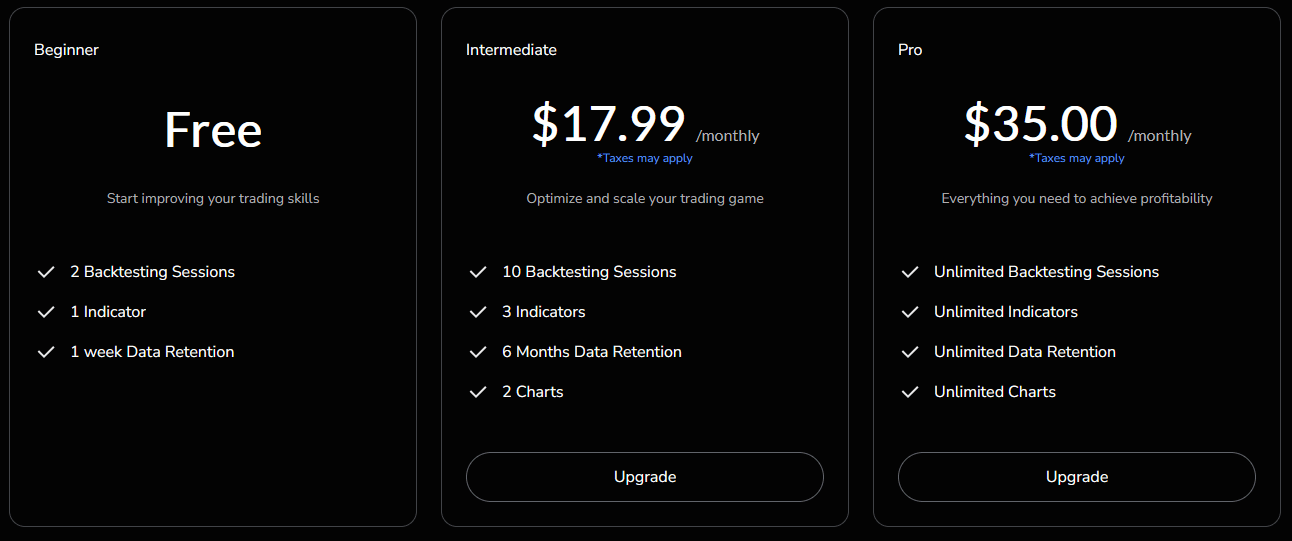The height and width of the screenshot is (541, 1292).
Task: Upgrade to the Intermediate plan
Action: coord(645,477)
